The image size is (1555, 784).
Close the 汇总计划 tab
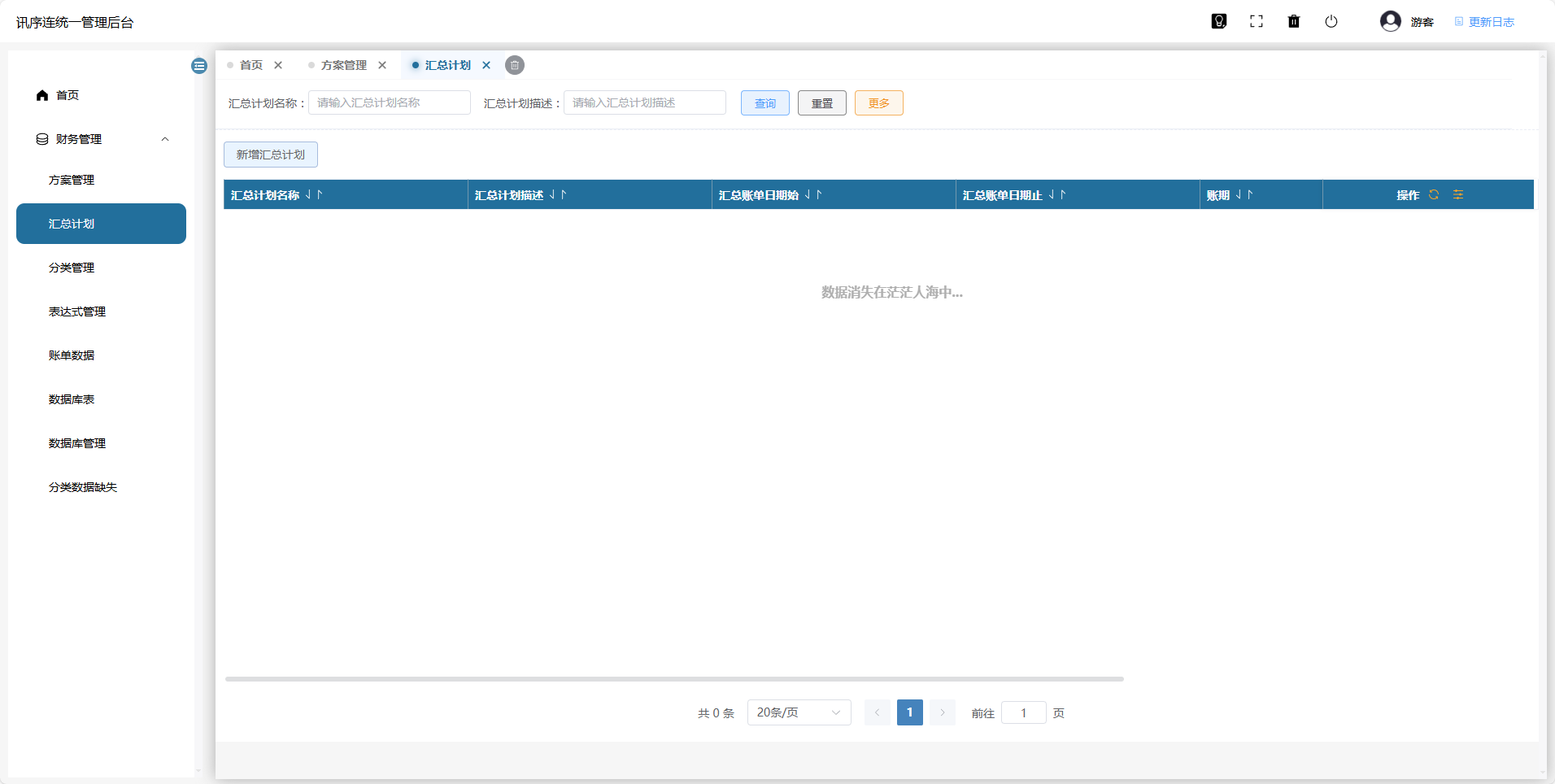(486, 65)
